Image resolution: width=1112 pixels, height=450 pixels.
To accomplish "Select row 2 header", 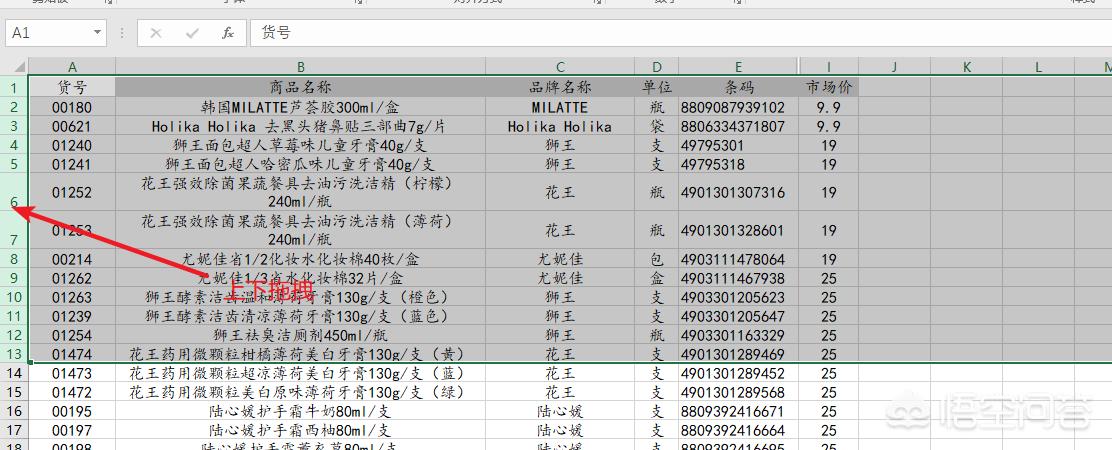I will [x=14, y=107].
